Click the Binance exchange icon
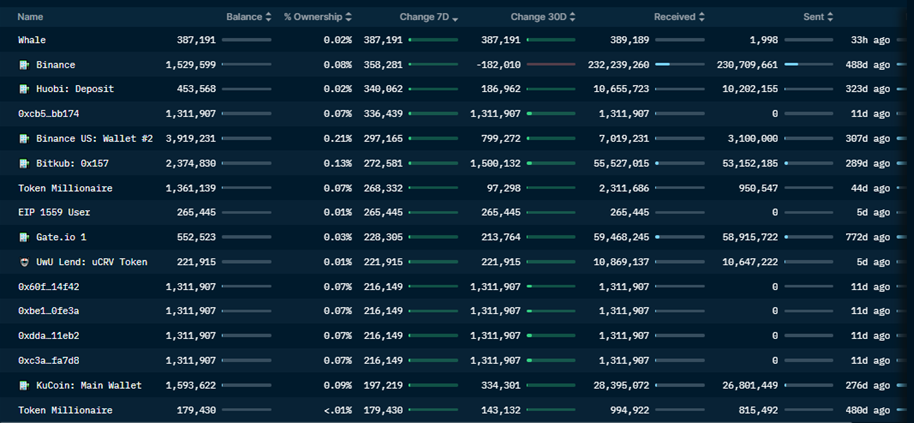914x423 pixels. 24,65
